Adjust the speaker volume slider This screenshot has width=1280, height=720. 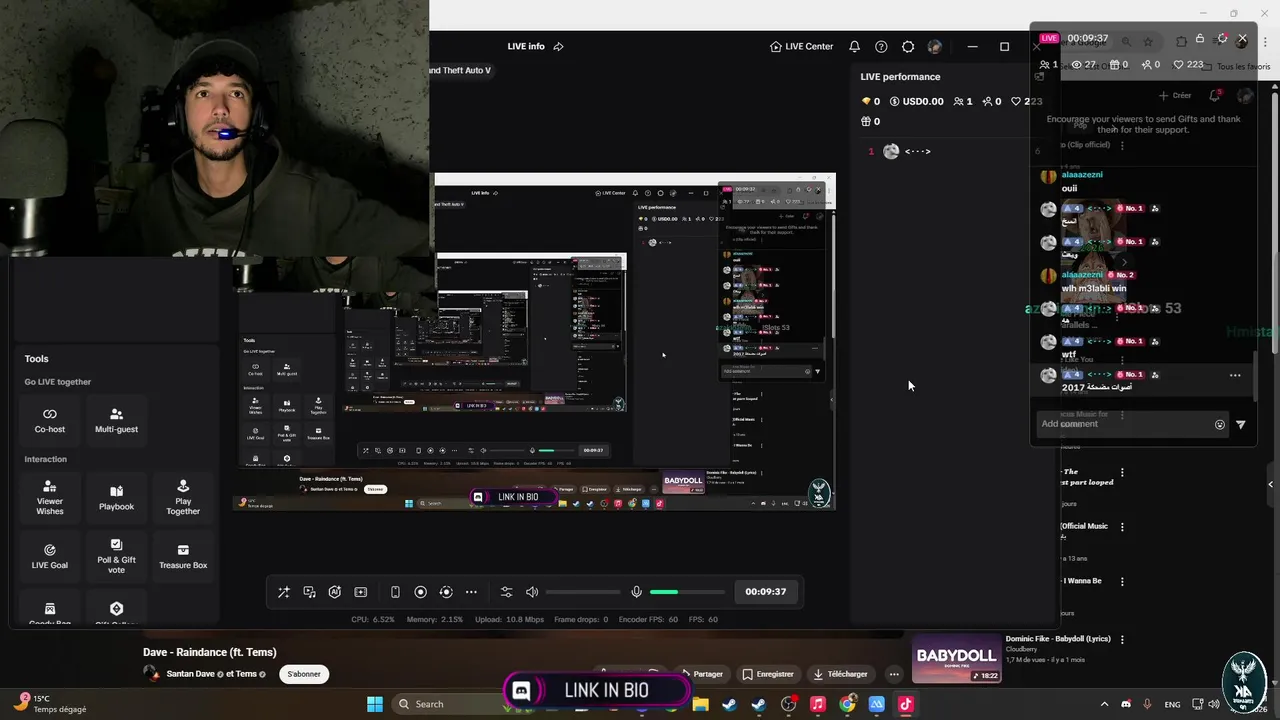[x=583, y=592]
